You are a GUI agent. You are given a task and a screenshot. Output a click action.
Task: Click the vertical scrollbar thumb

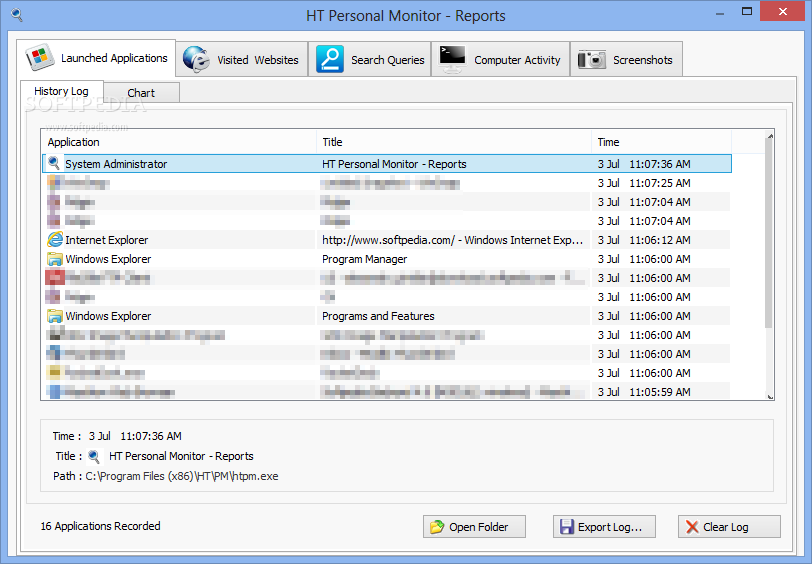click(770, 233)
